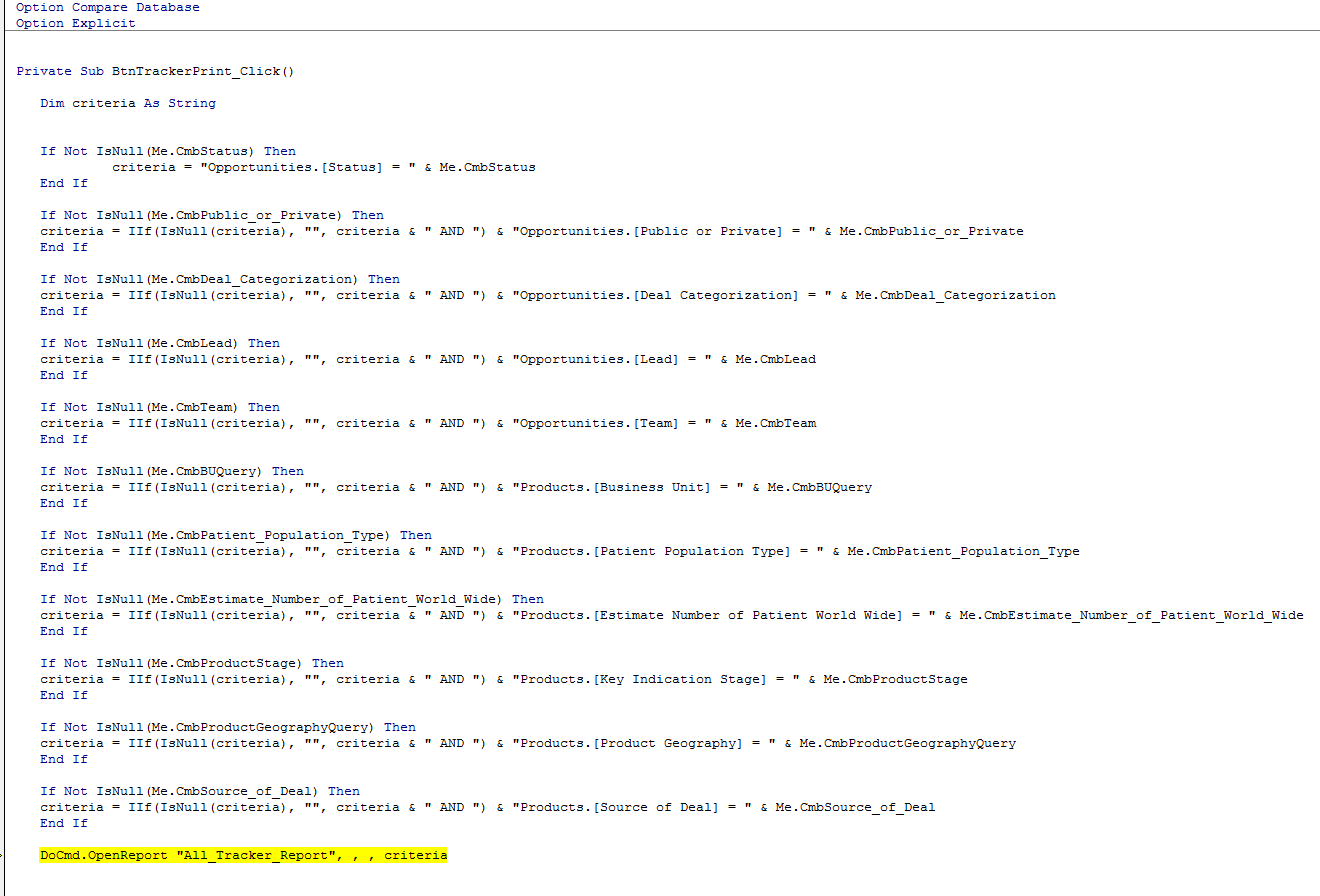Click the "If Not IsNull(Me.CmbTeam) Then" line

pos(160,407)
